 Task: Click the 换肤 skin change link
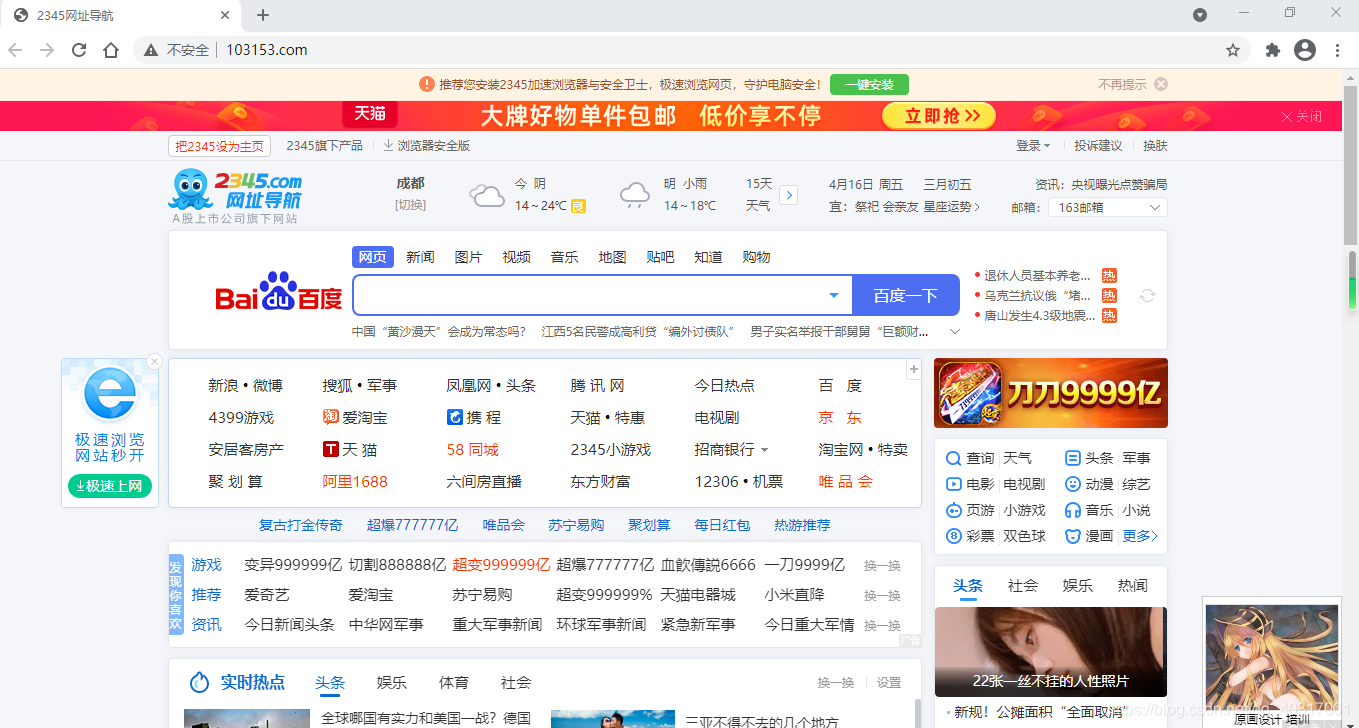coord(1155,146)
